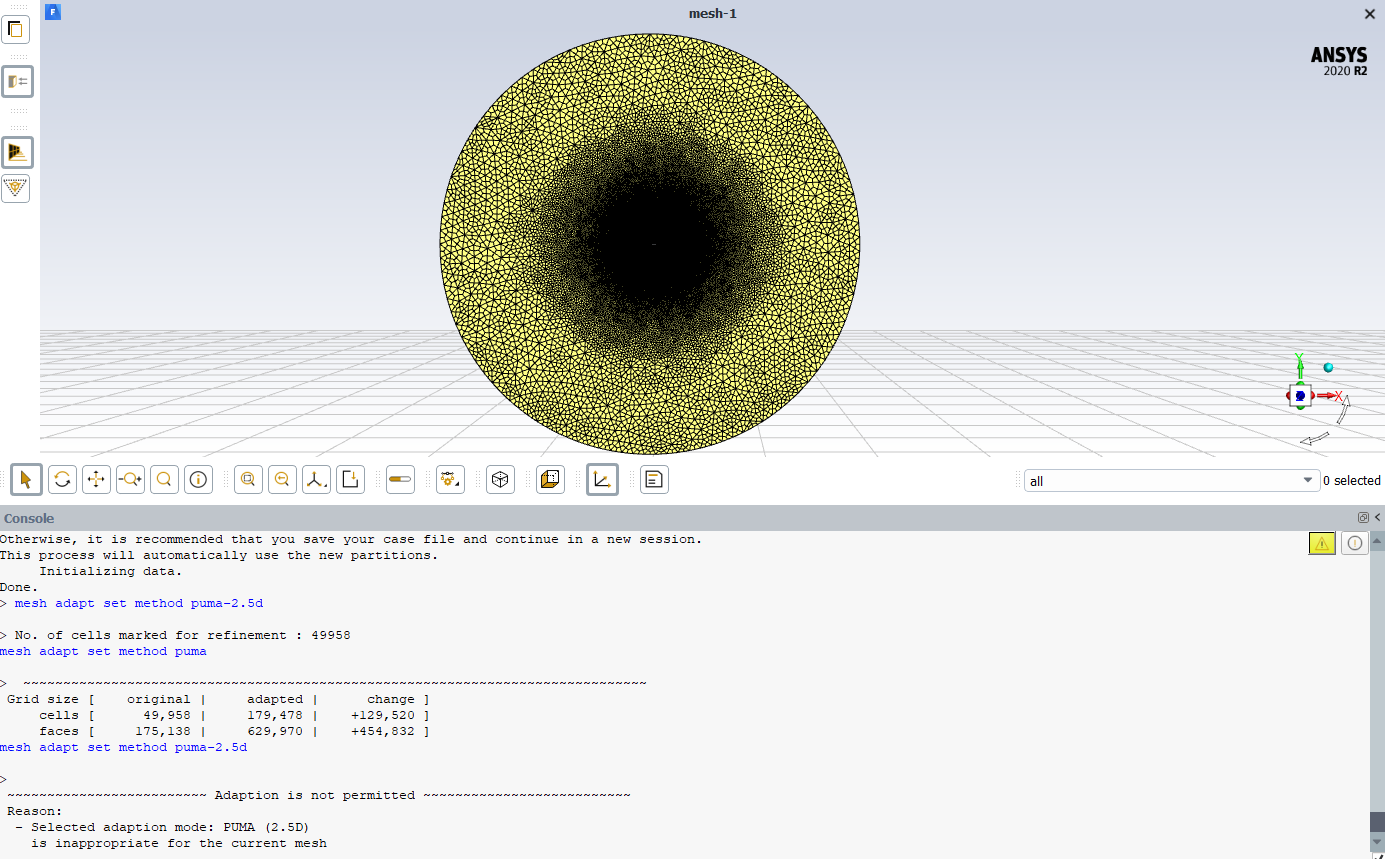
Task: Toggle the axes visibility button
Action: (602, 480)
